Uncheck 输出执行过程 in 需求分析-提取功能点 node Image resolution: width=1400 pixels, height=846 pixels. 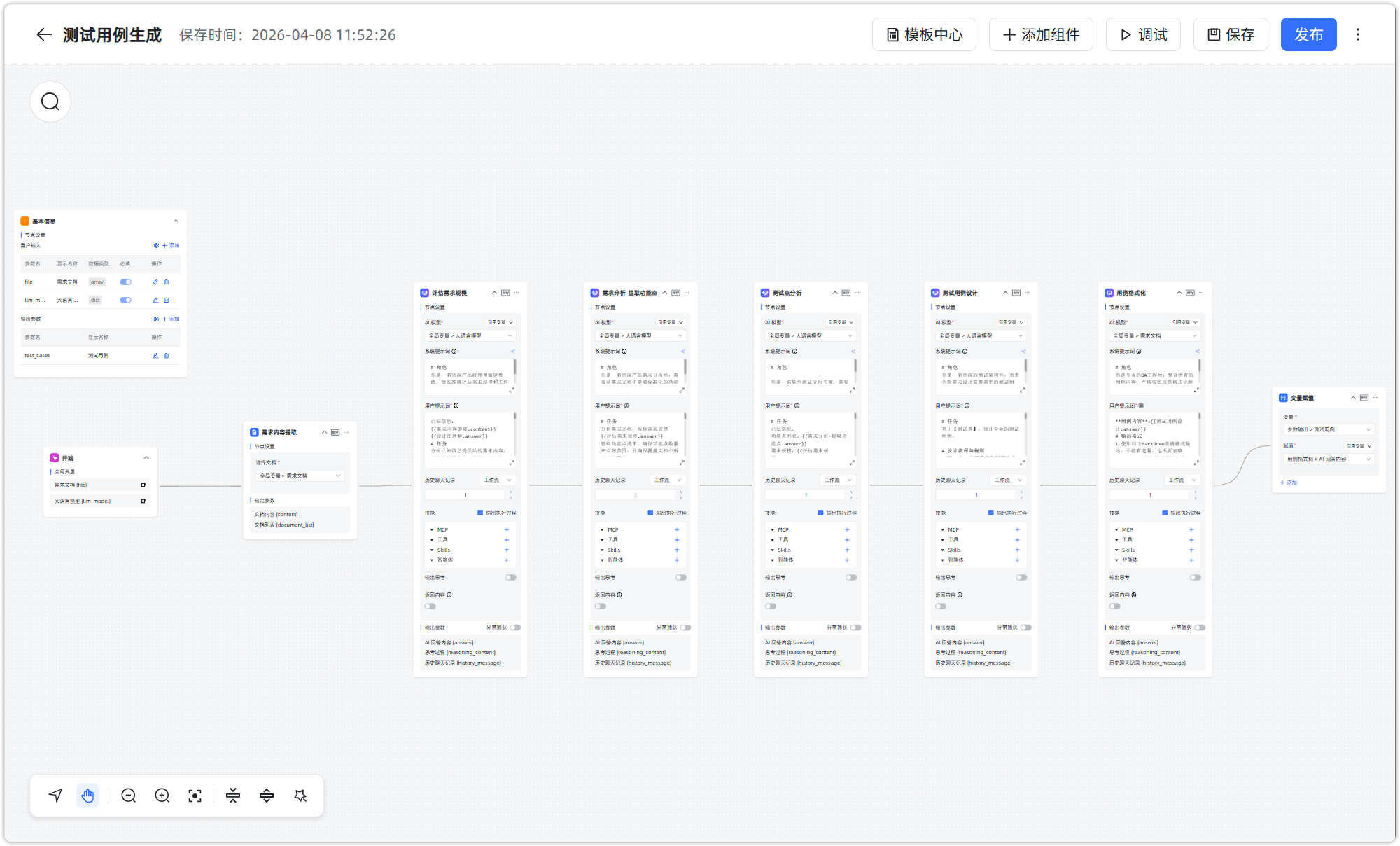pyautogui.click(x=650, y=513)
